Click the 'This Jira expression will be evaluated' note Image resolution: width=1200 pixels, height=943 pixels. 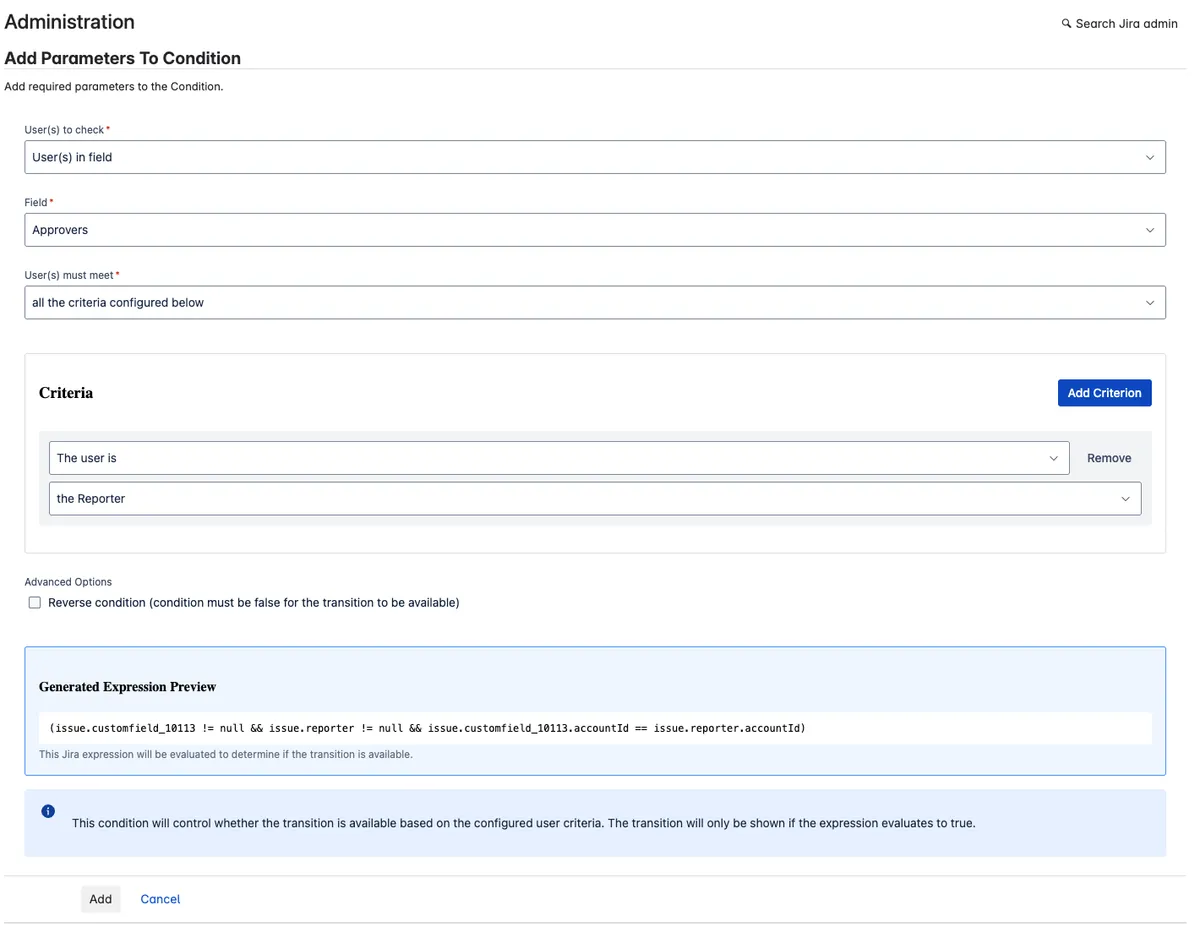(226, 754)
